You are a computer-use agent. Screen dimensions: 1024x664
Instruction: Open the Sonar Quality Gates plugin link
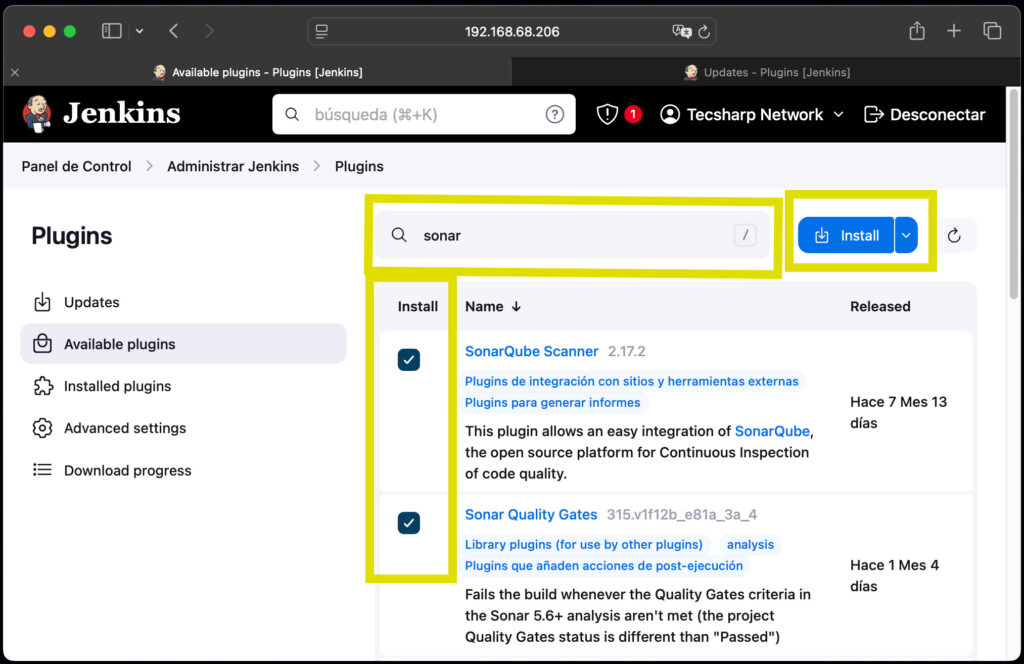click(x=531, y=514)
